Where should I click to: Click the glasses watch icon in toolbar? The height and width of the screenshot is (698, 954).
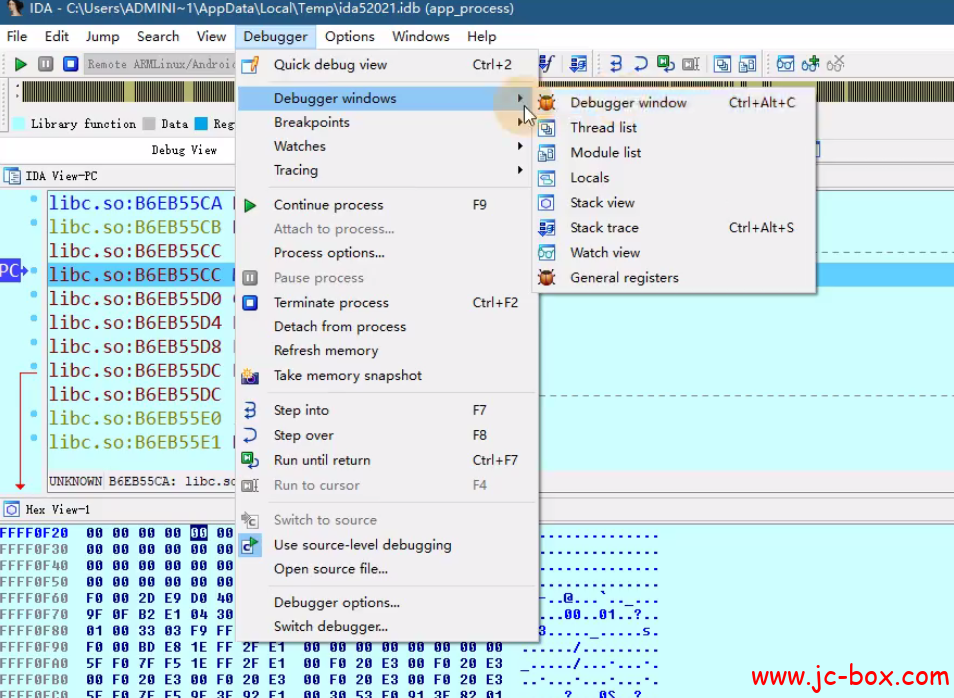[786, 64]
